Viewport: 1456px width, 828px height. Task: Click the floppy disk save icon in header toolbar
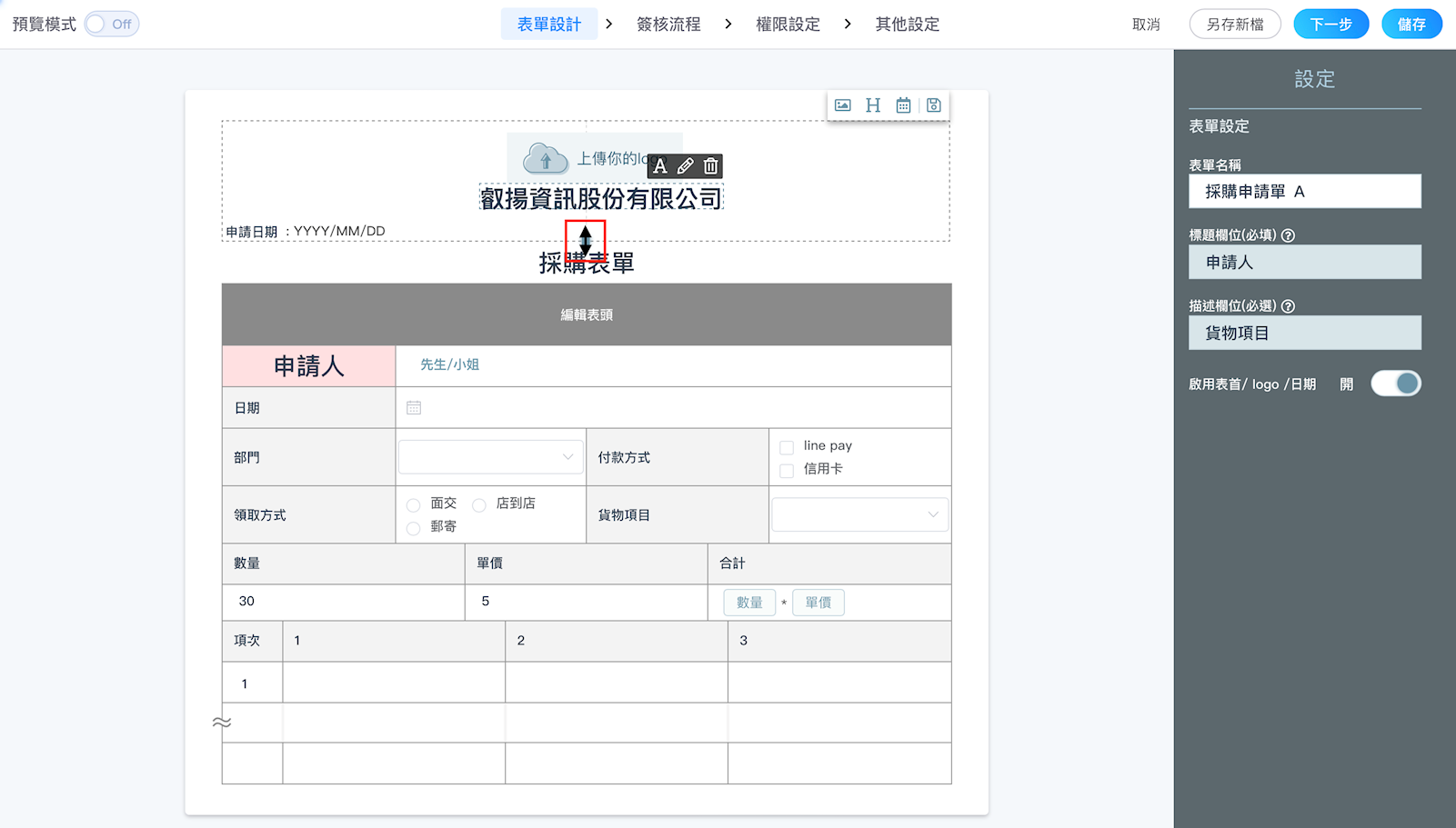pyautogui.click(x=933, y=105)
